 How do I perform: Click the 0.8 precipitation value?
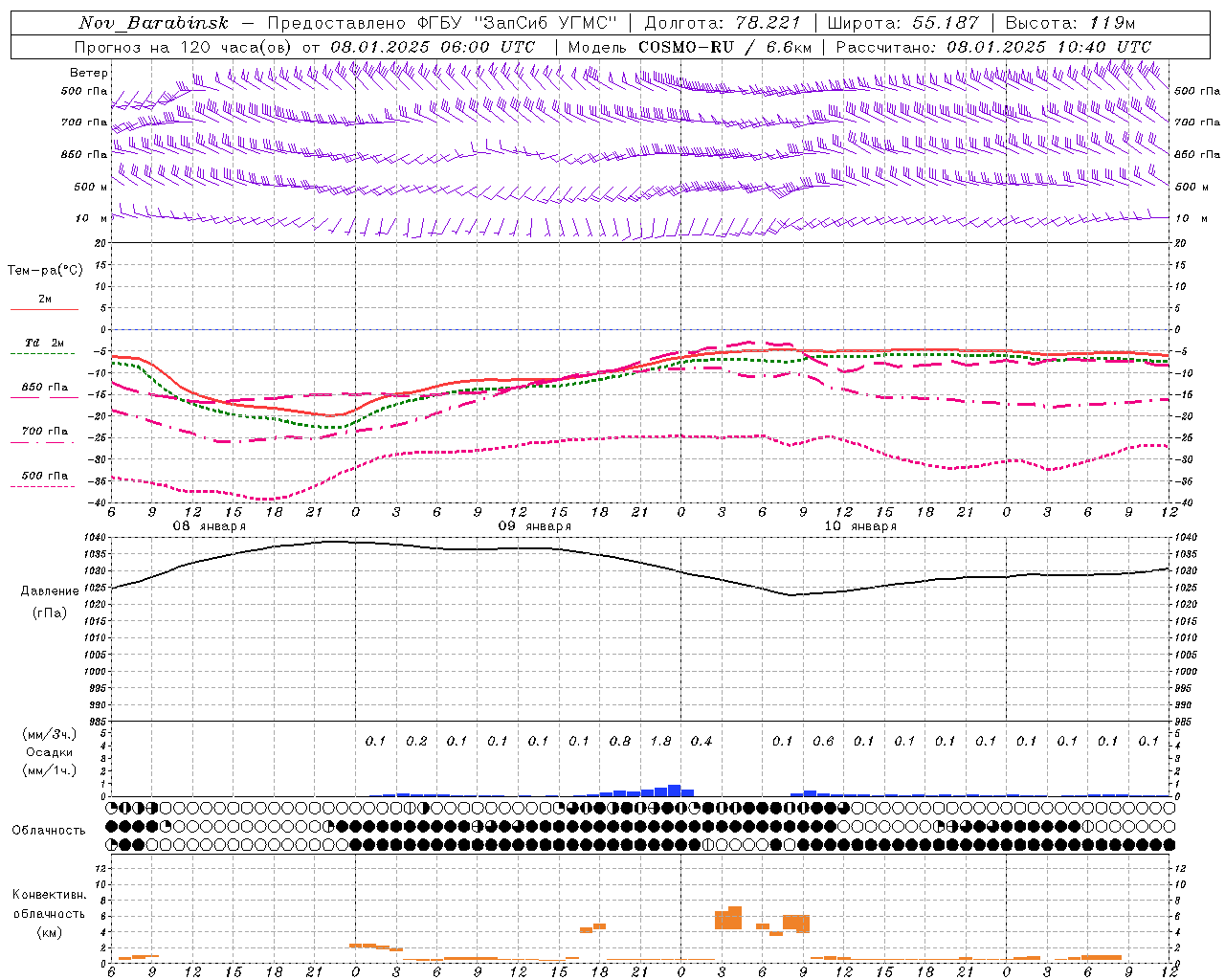[x=620, y=741]
